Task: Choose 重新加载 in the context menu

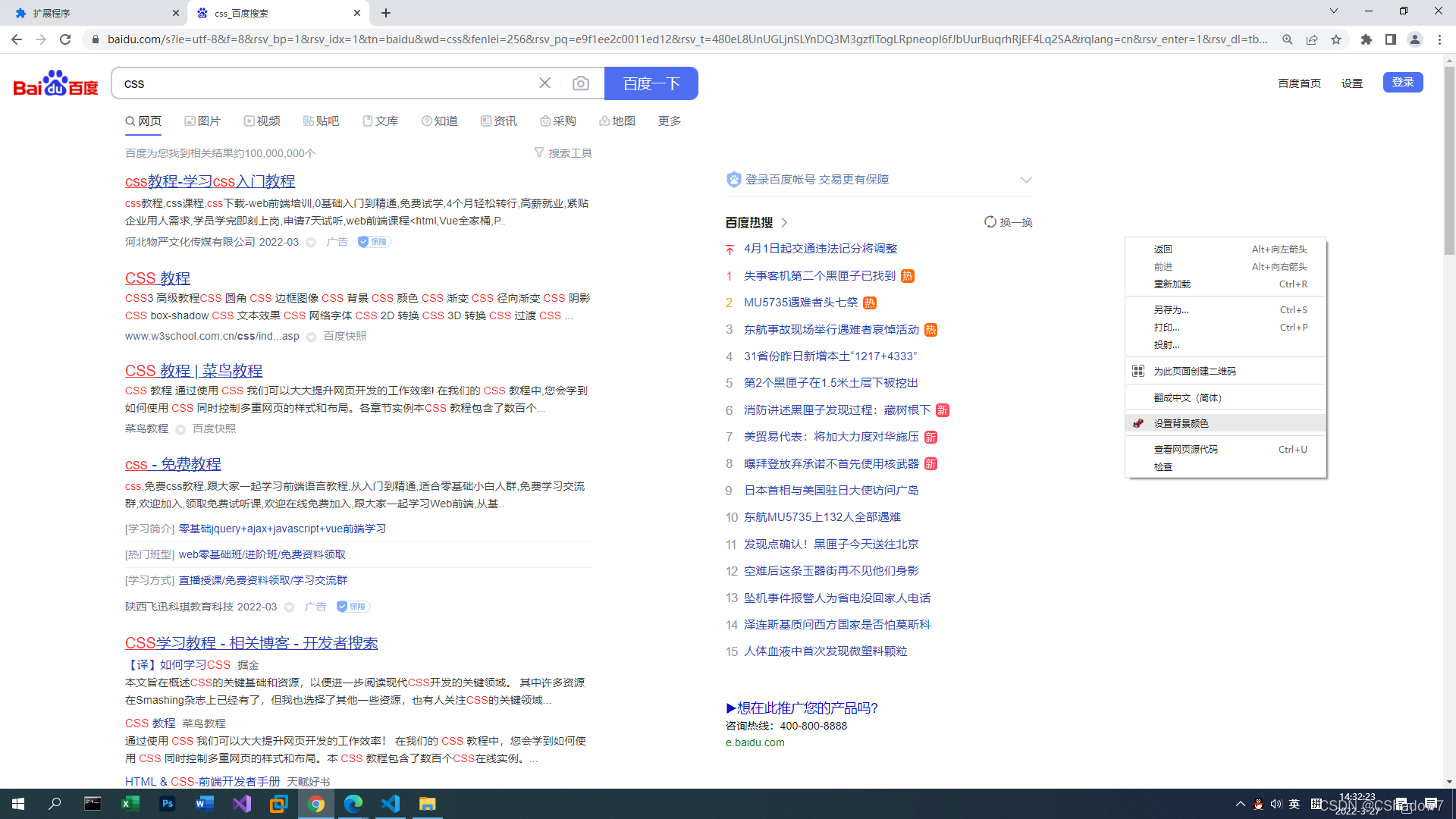Action: [1225, 284]
